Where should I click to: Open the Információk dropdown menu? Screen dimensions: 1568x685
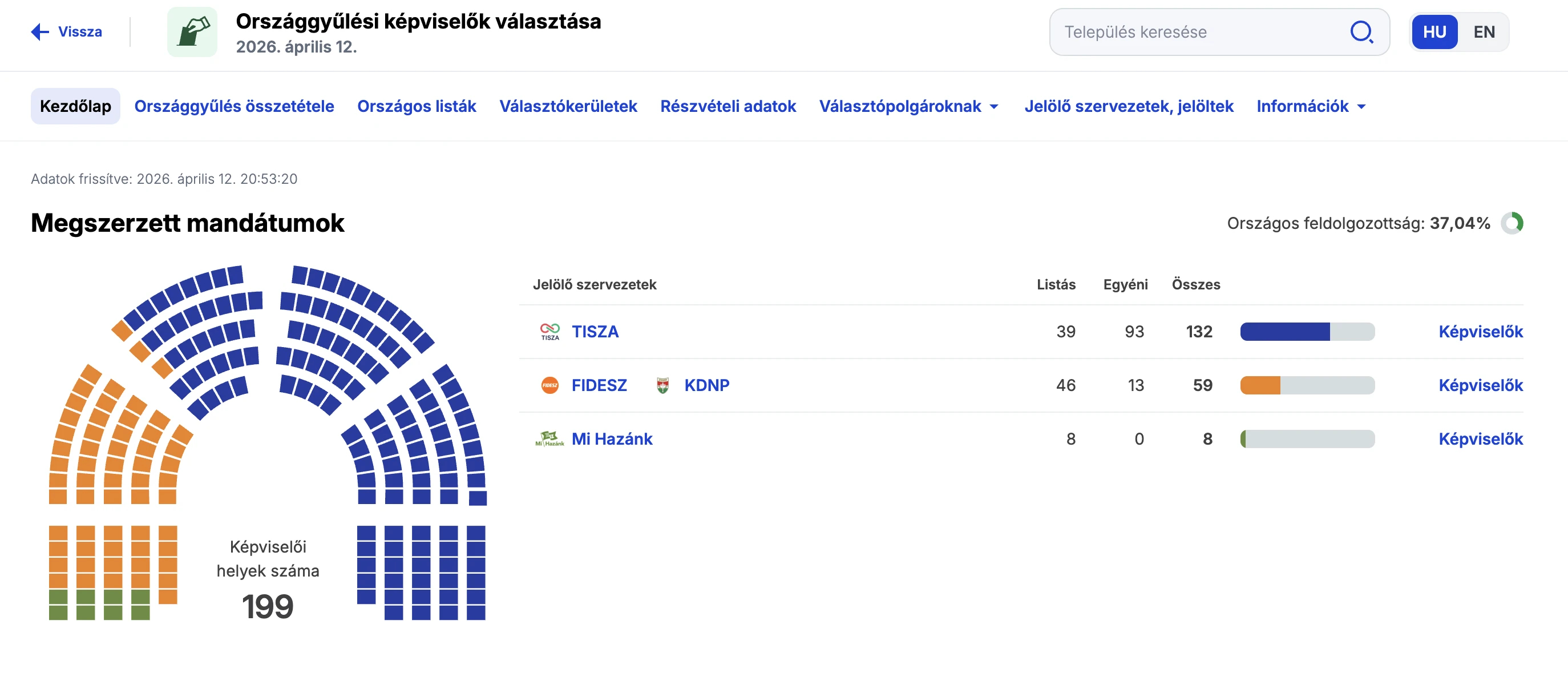coord(1311,106)
